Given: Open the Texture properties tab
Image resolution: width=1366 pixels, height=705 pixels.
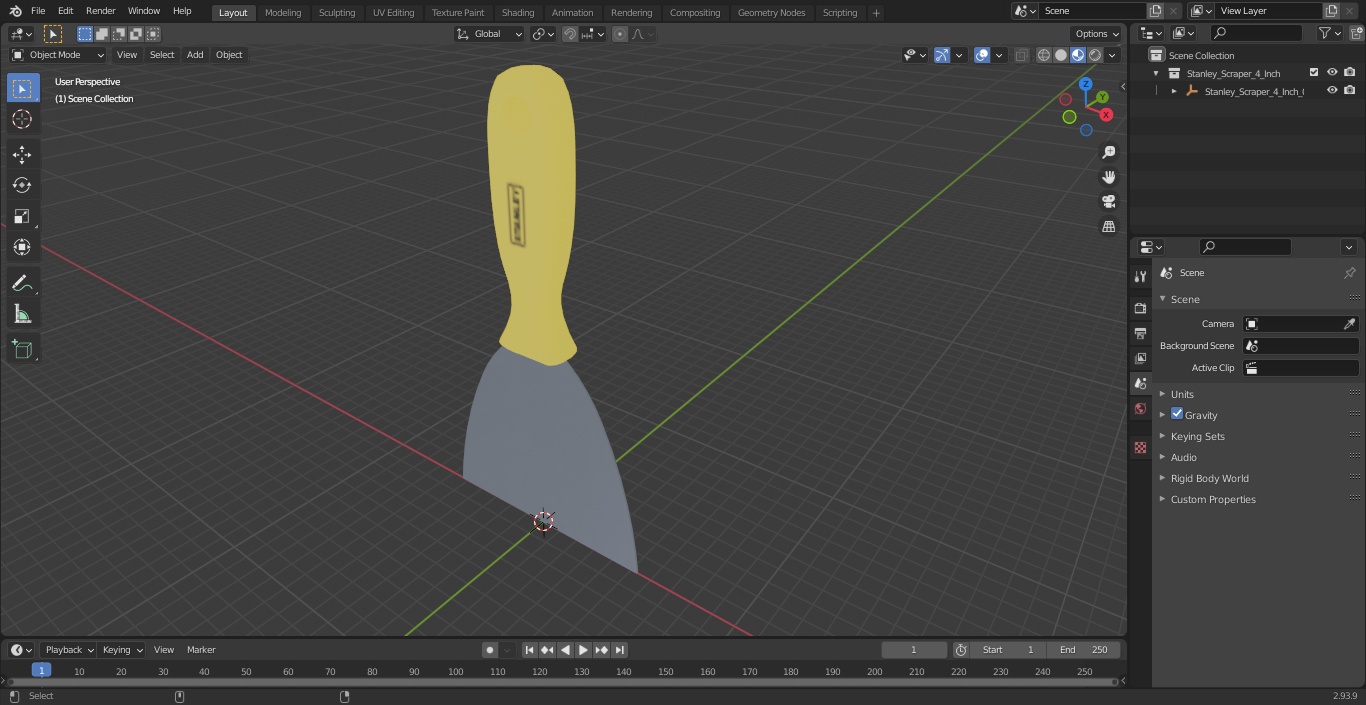Looking at the screenshot, I should [x=1140, y=447].
